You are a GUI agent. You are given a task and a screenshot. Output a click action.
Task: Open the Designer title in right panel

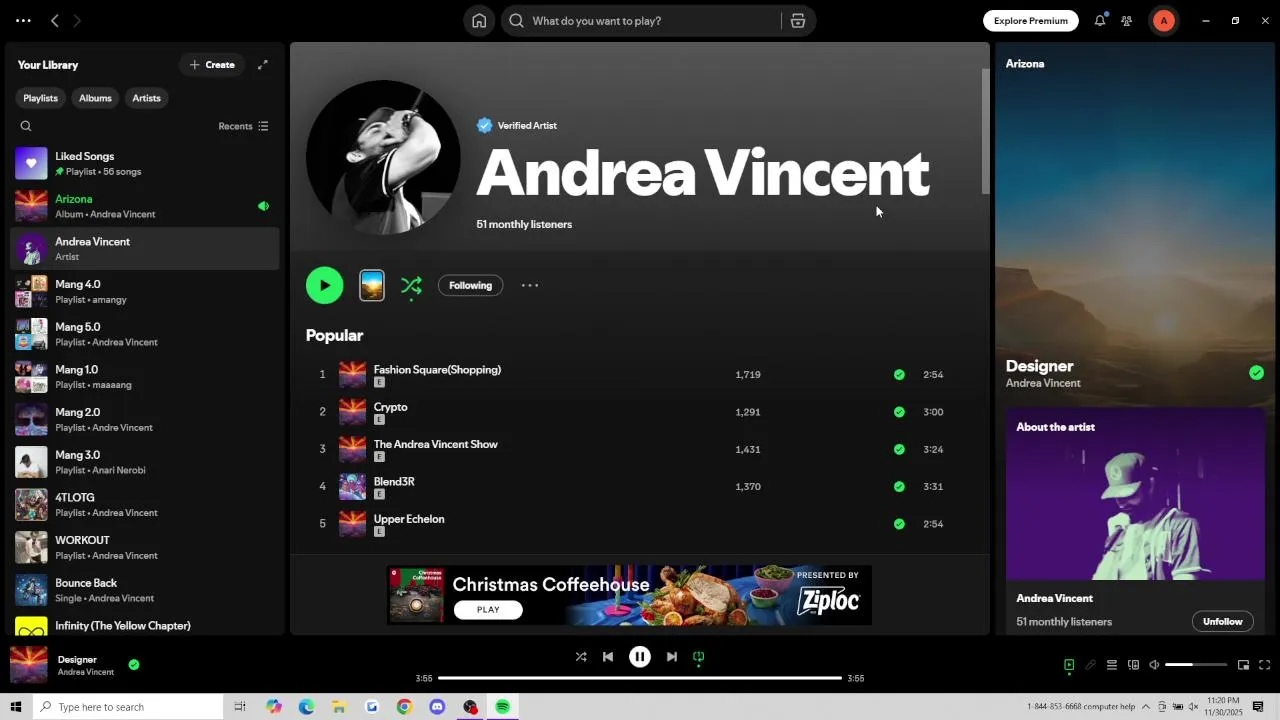click(x=1039, y=366)
